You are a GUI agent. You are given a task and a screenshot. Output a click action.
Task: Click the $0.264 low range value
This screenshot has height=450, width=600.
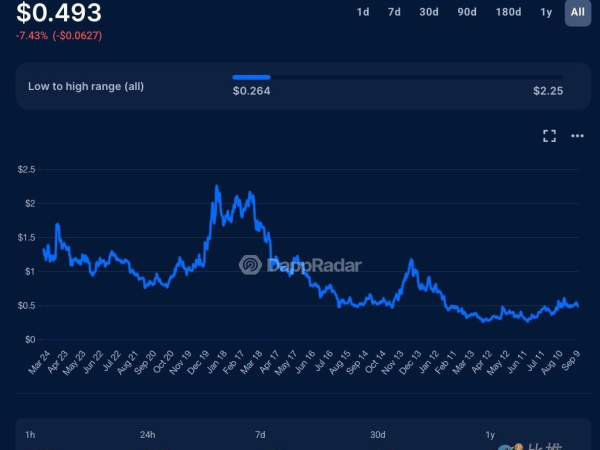click(x=251, y=91)
